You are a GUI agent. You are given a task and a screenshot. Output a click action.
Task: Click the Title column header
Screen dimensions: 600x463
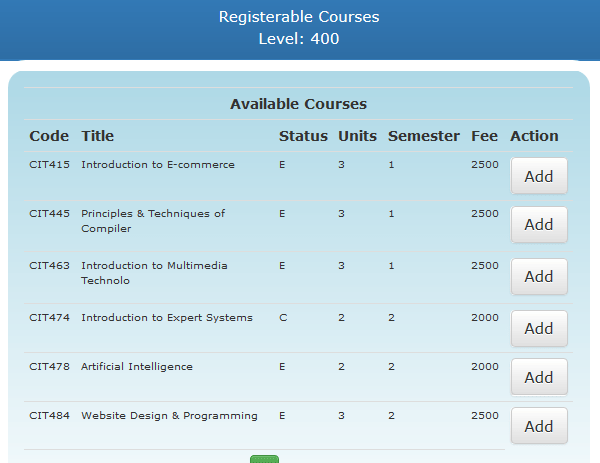(98, 136)
